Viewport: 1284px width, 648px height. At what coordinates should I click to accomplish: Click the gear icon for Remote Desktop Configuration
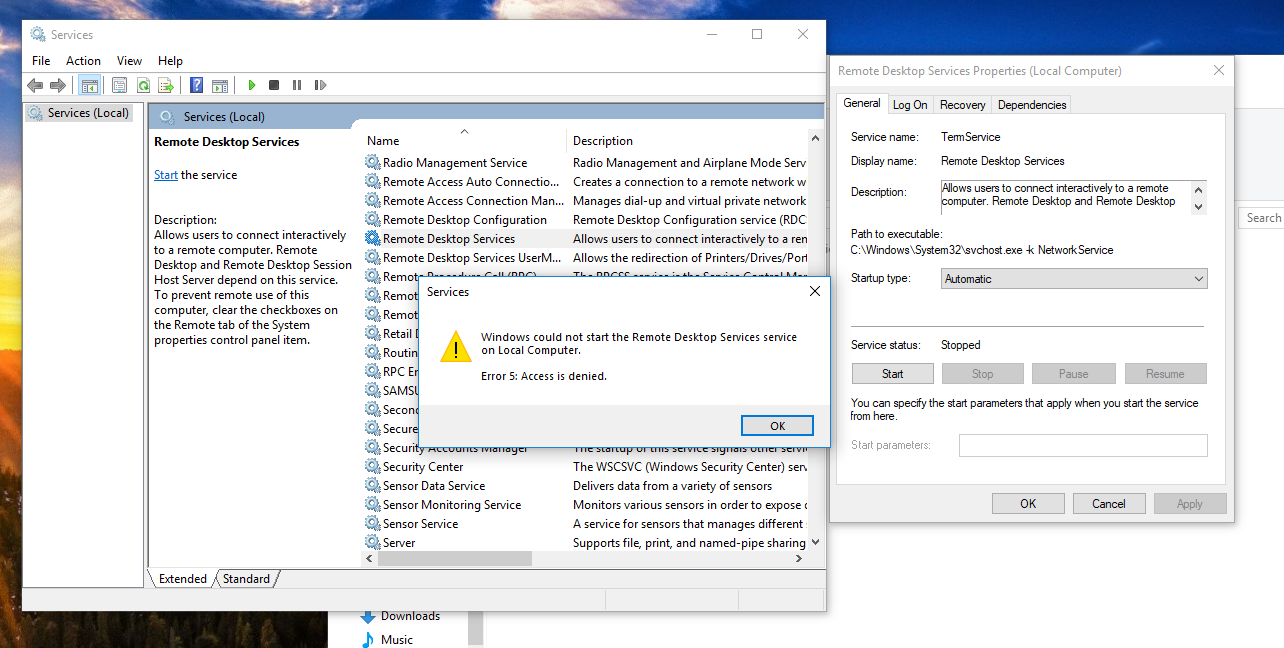(373, 219)
